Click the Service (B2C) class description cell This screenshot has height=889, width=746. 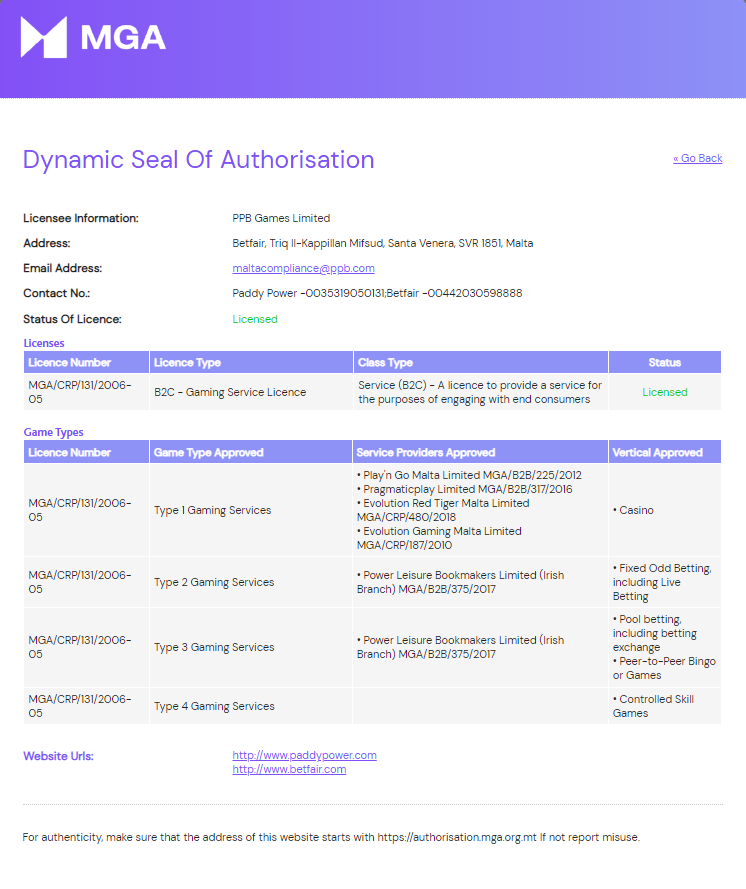480,392
